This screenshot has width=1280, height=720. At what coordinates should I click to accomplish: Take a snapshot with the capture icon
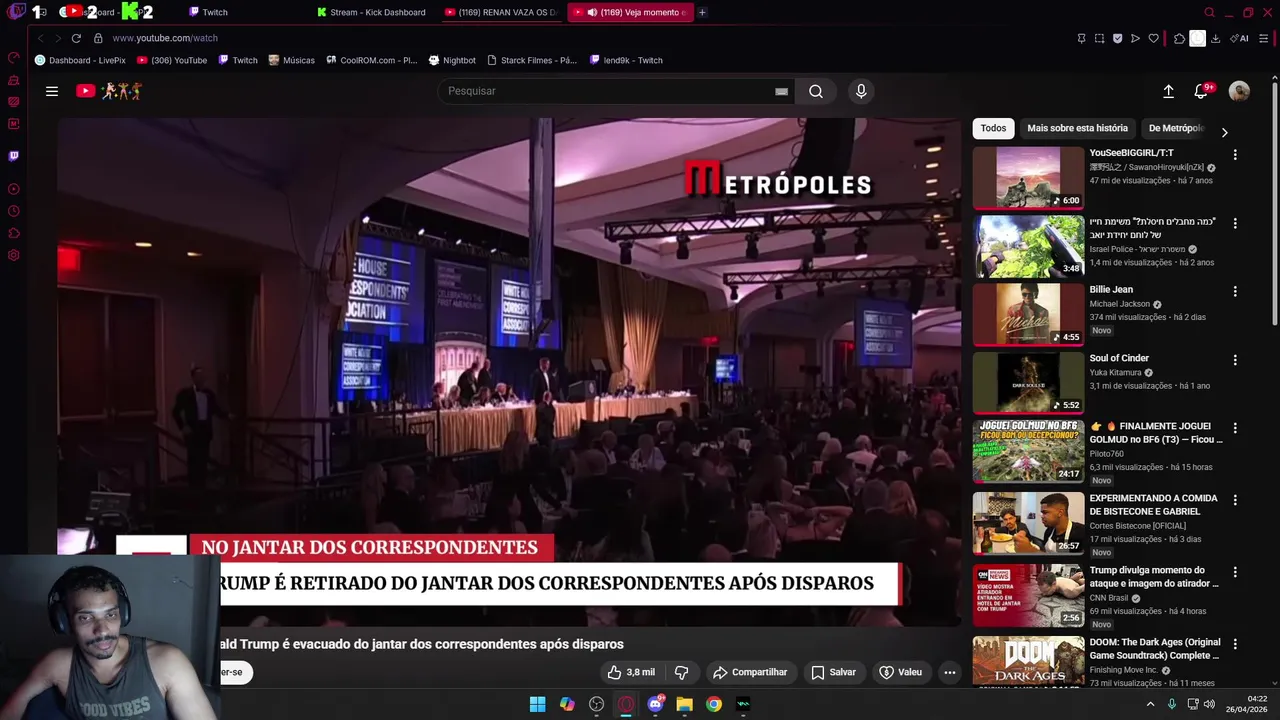tap(1099, 38)
